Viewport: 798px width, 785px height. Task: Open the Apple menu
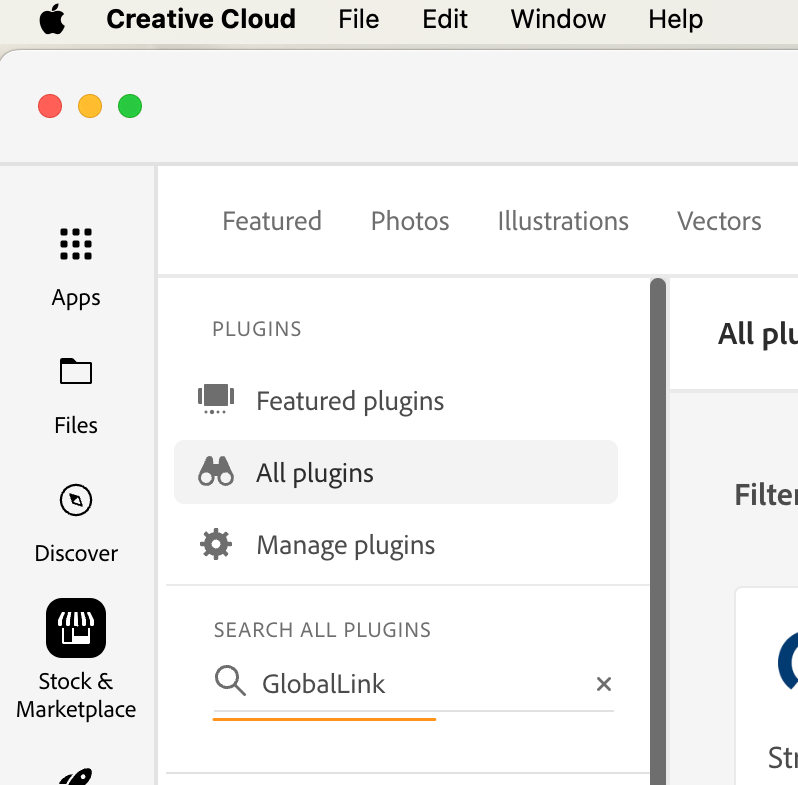pyautogui.click(x=52, y=19)
